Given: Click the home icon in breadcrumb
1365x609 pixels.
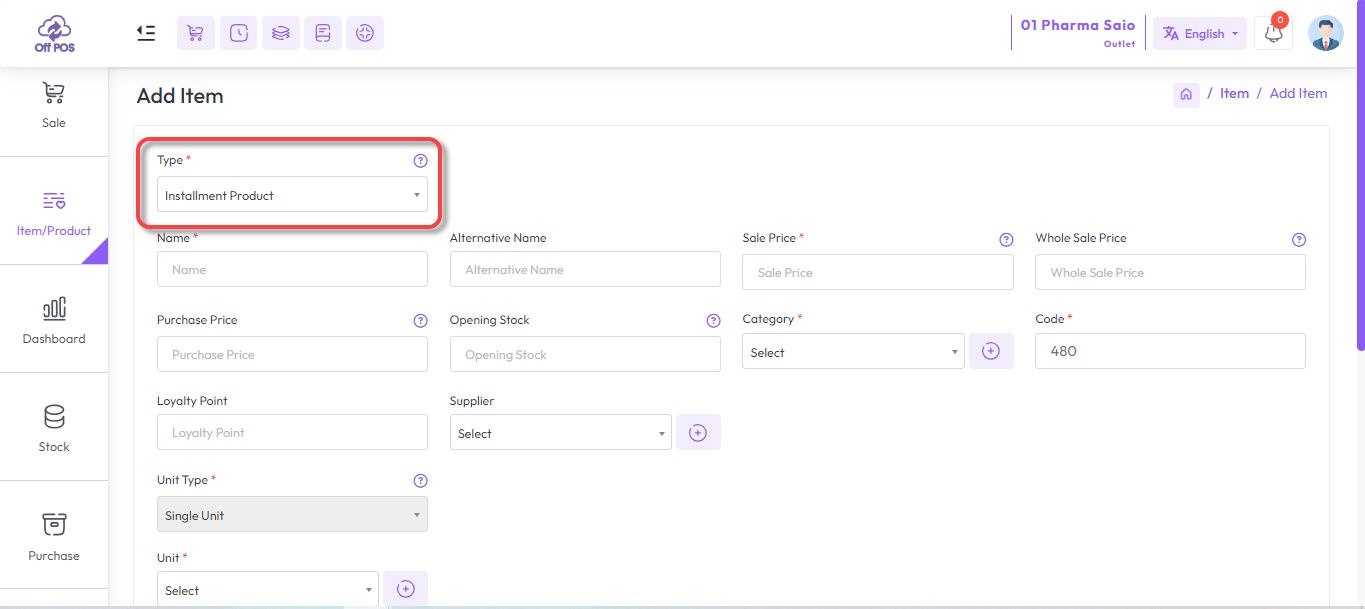Looking at the screenshot, I should tap(1186, 94).
